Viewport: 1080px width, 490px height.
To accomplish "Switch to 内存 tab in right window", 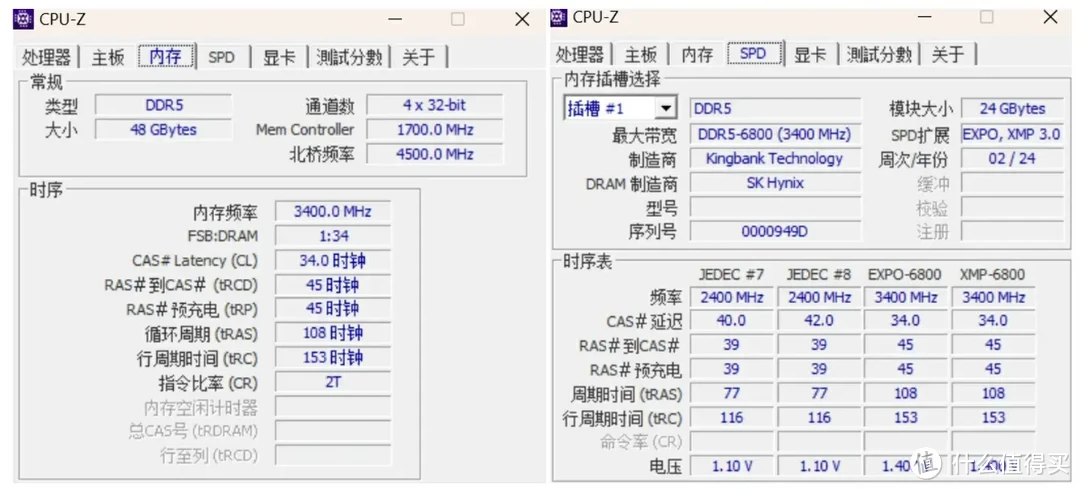I will click(x=696, y=54).
